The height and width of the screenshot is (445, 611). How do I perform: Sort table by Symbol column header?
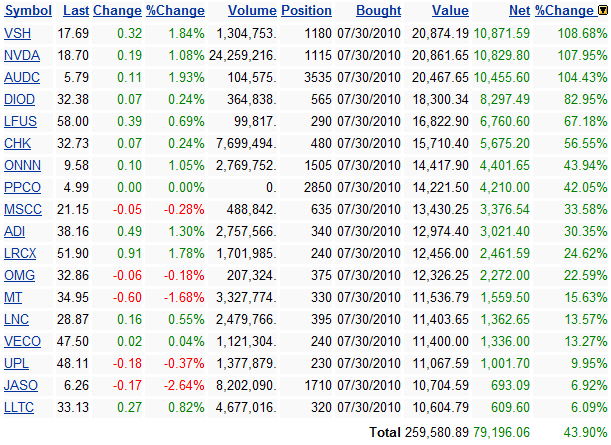pyautogui.click(x=28, y=11)
